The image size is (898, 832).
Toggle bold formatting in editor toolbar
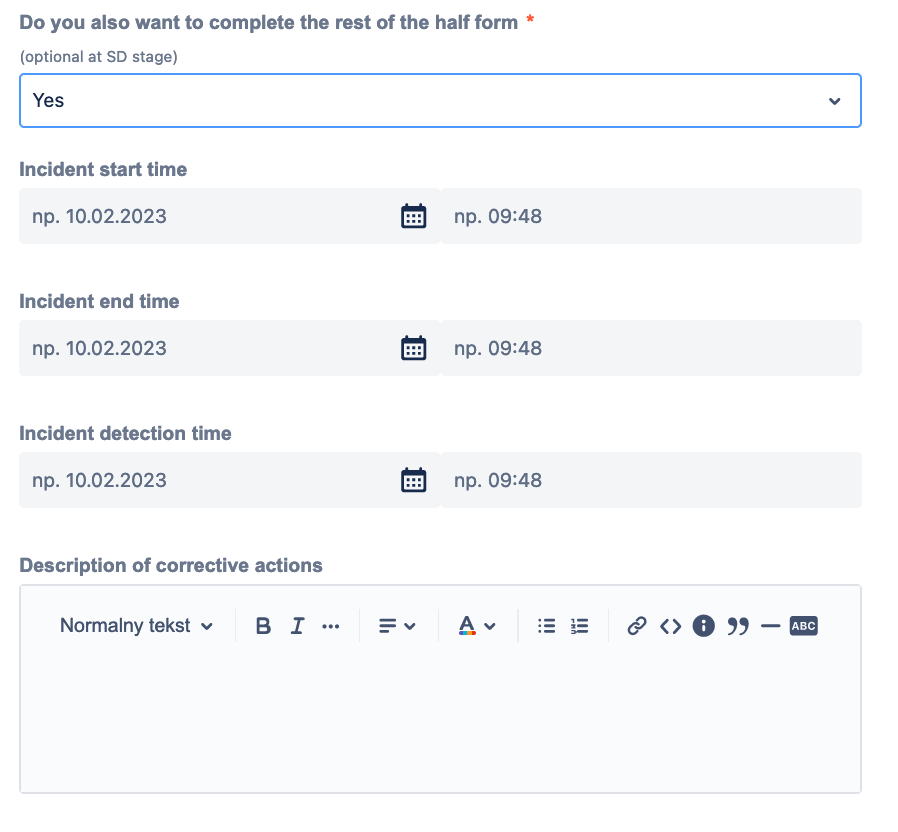263,626
